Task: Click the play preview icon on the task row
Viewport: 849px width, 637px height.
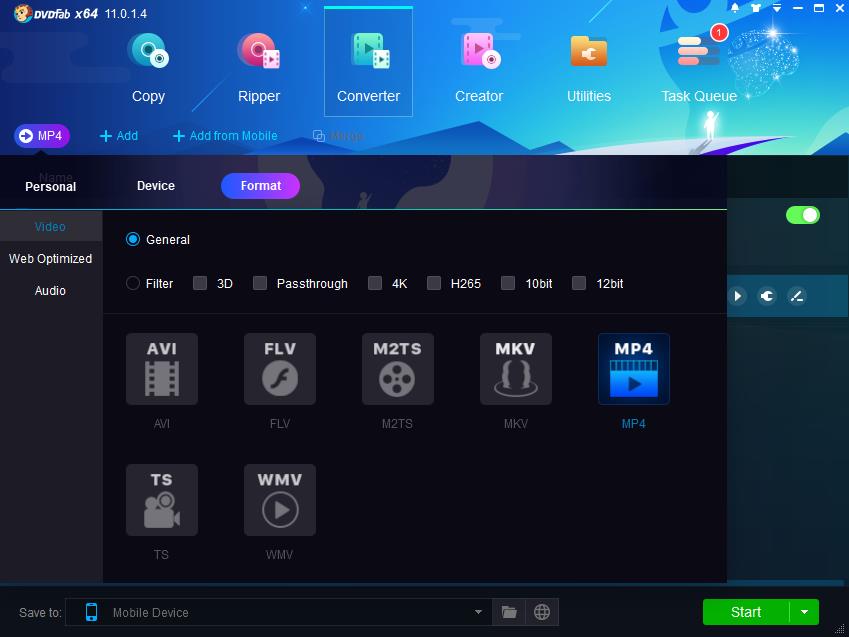Action: click(x=737, y=296)
